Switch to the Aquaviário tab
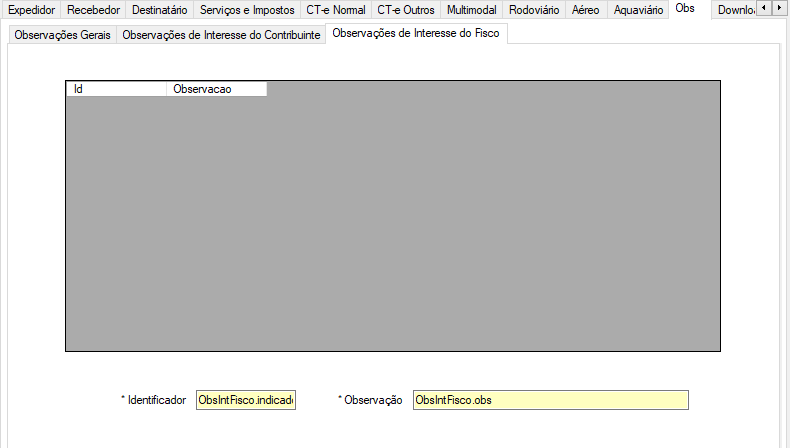The height and width of the screenshot is (448, 790). (638, 10)
